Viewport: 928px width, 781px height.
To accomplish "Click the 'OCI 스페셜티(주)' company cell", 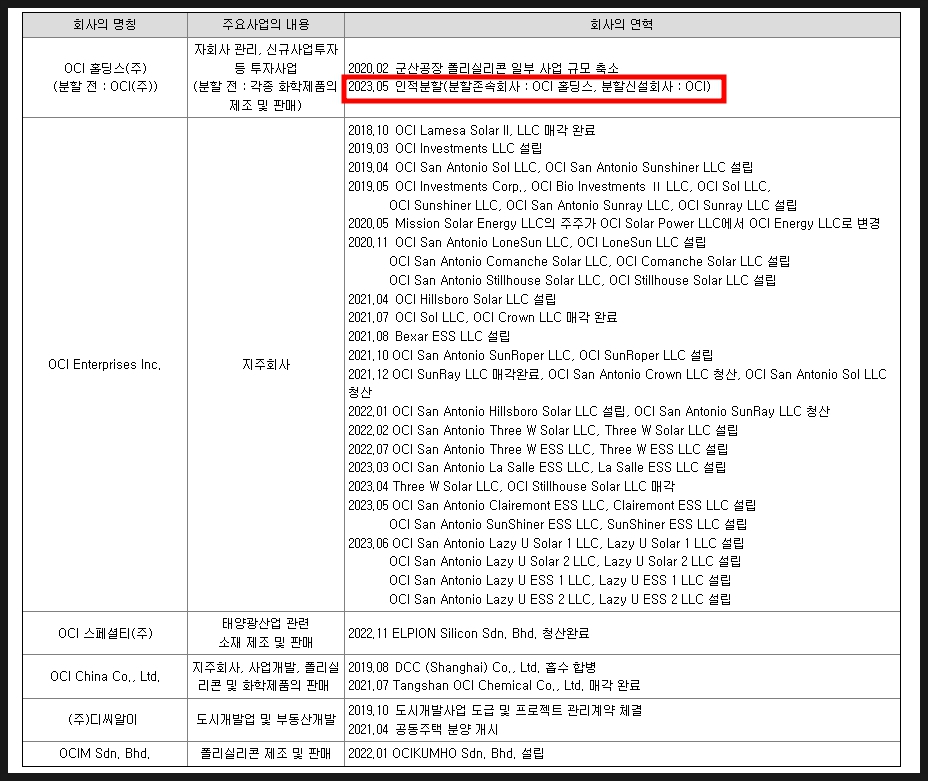I will 105,633.
